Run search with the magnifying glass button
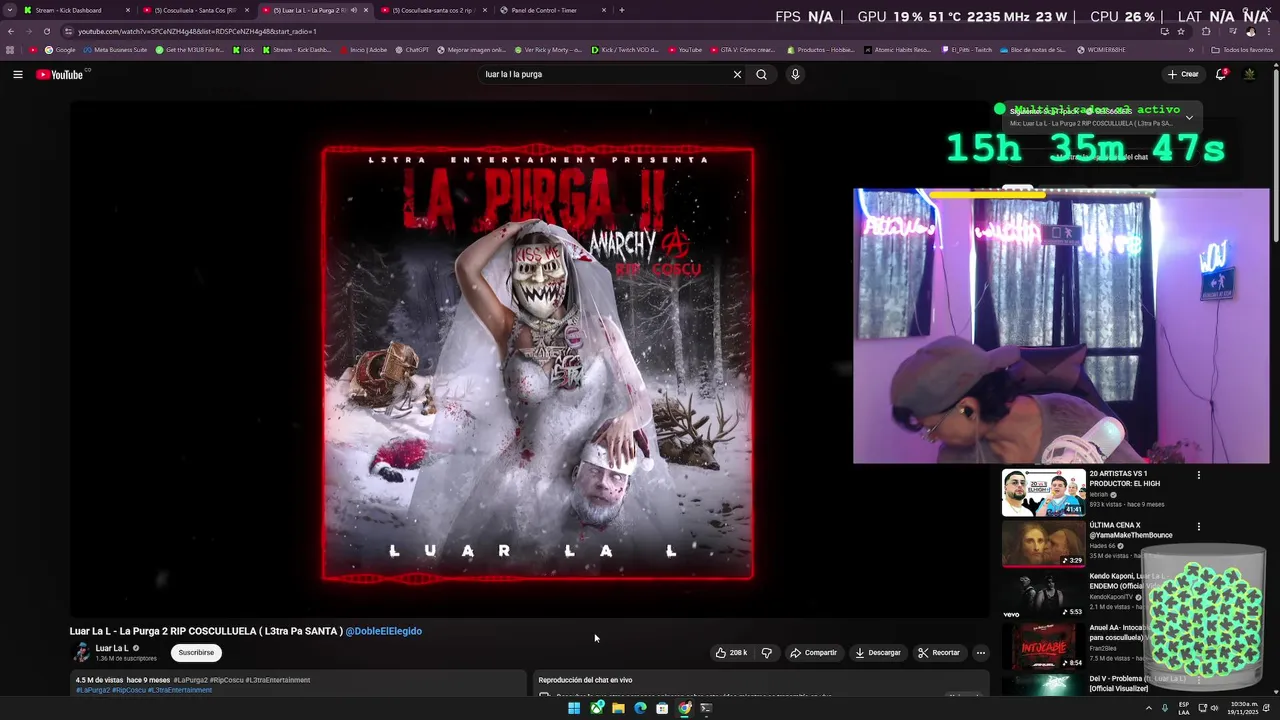 tap(761, 74)
